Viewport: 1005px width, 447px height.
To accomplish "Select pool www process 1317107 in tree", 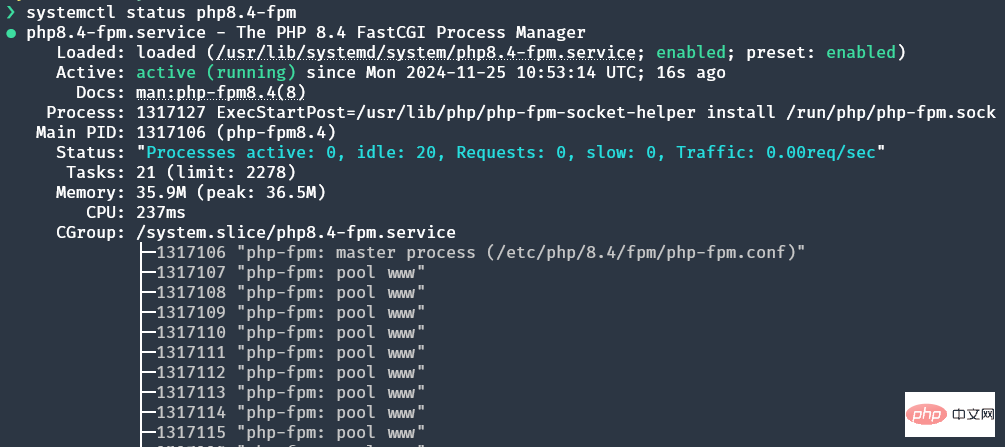I will [x=291, y=272].
